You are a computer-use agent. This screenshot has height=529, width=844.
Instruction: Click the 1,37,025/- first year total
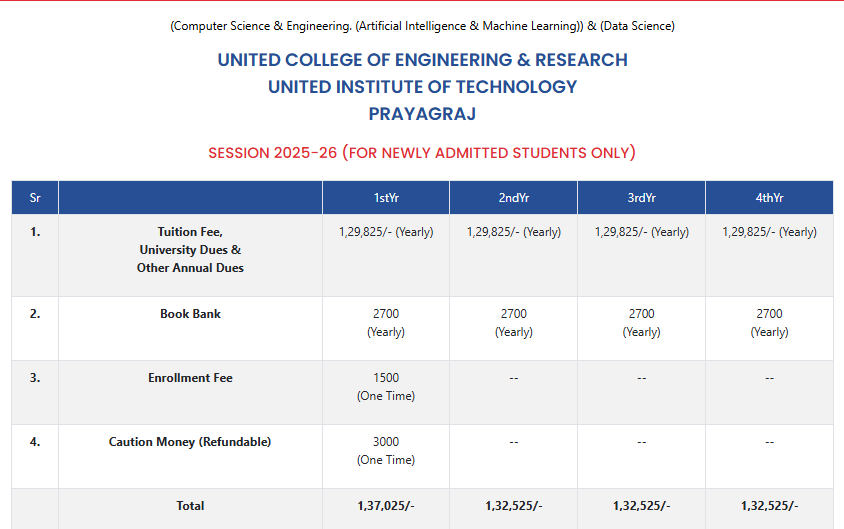click(386, 506)
